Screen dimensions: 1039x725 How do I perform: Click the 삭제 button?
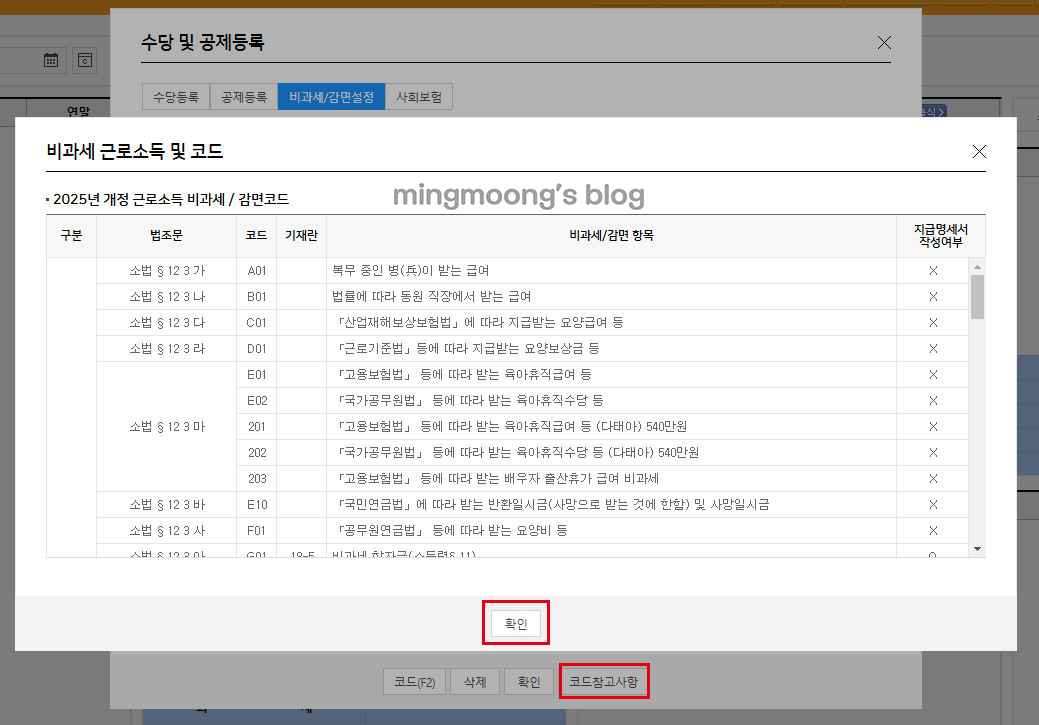click(475, 681)
